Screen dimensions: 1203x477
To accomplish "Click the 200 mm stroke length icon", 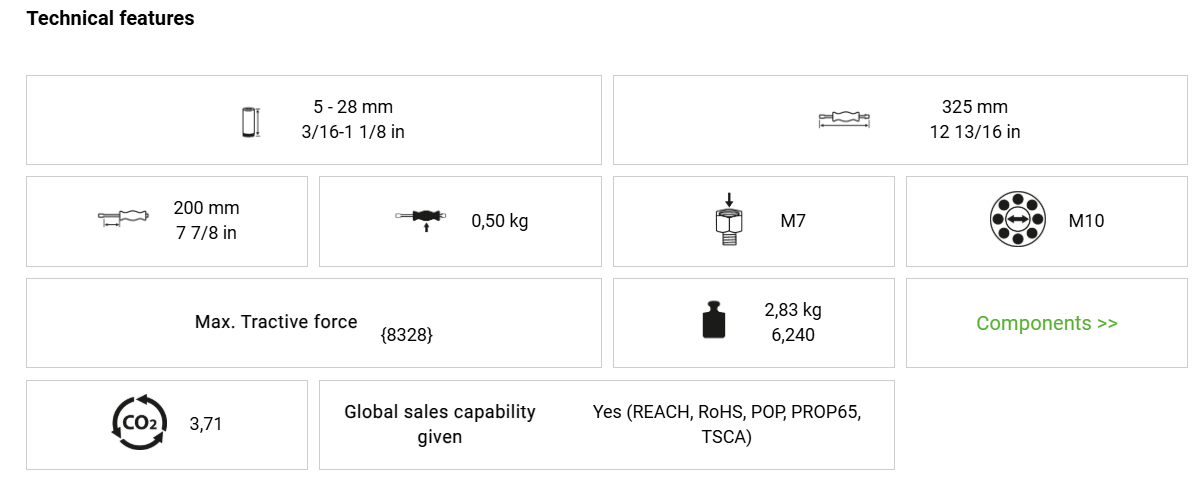I will pos(123,219).
